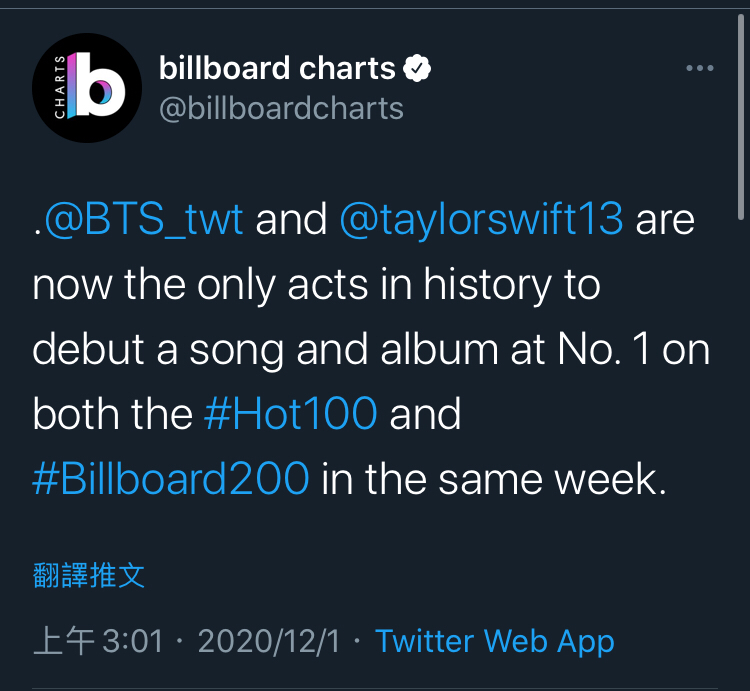
Task: Click the CHARTS lettering on the billboard logo
Action: click(59, 87)
